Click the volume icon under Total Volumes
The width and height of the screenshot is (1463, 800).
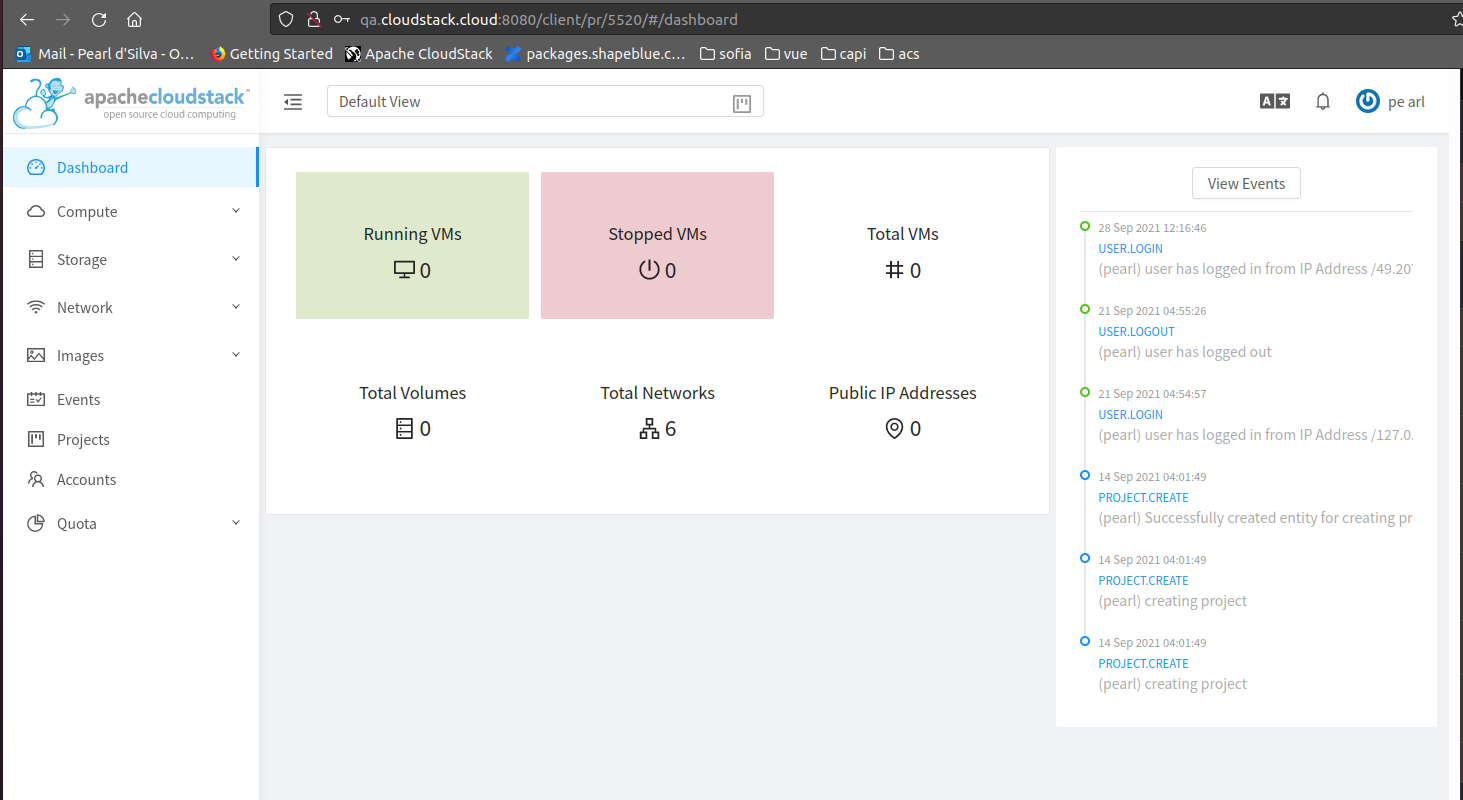pos(404,429)
